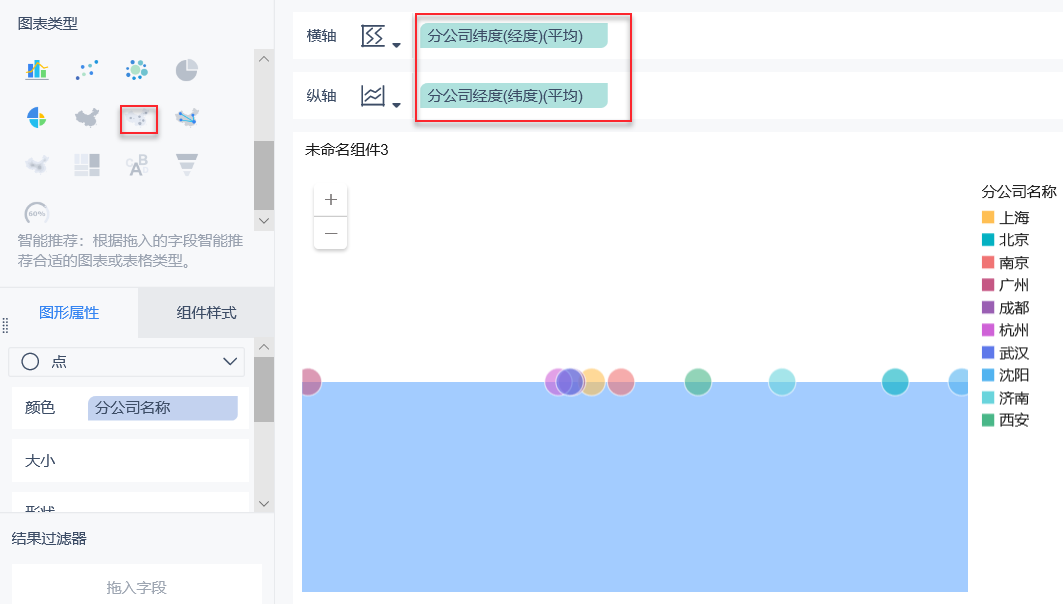Screen dimensions: 1063x604
Task: Switch to the 组件样式 tab
Action: point(206,312)
